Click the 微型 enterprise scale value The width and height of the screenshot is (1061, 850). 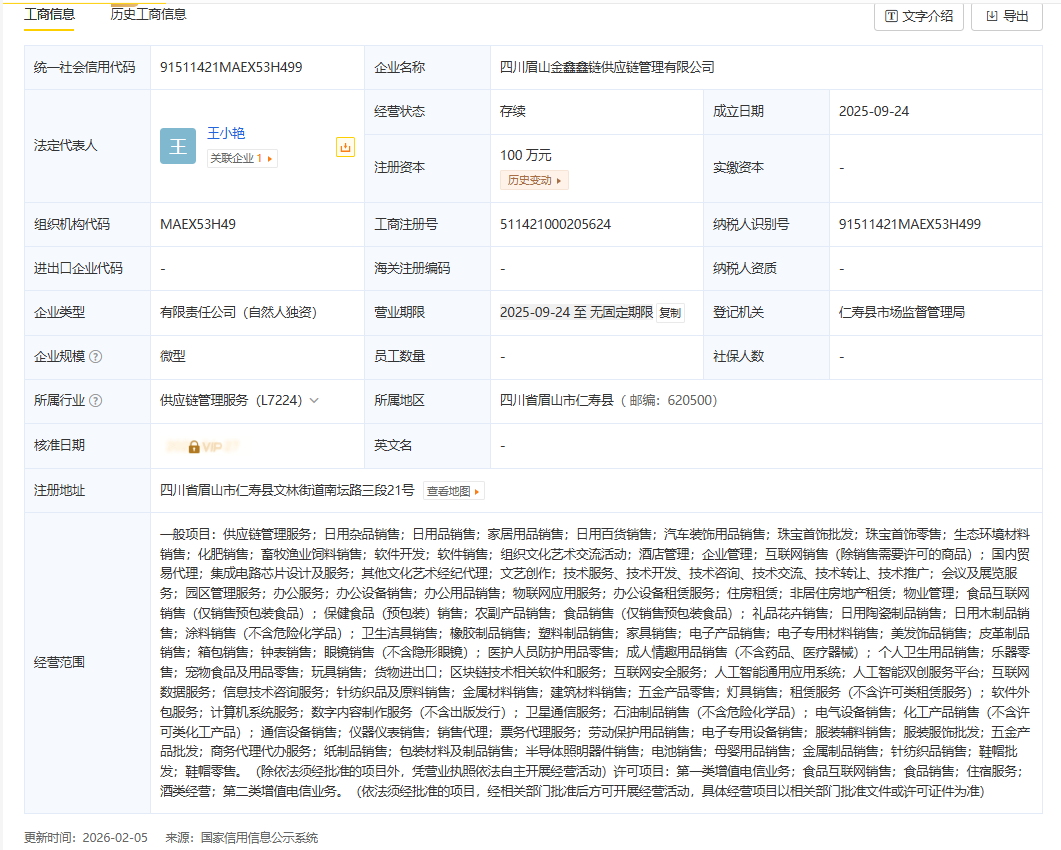point(173,357)
